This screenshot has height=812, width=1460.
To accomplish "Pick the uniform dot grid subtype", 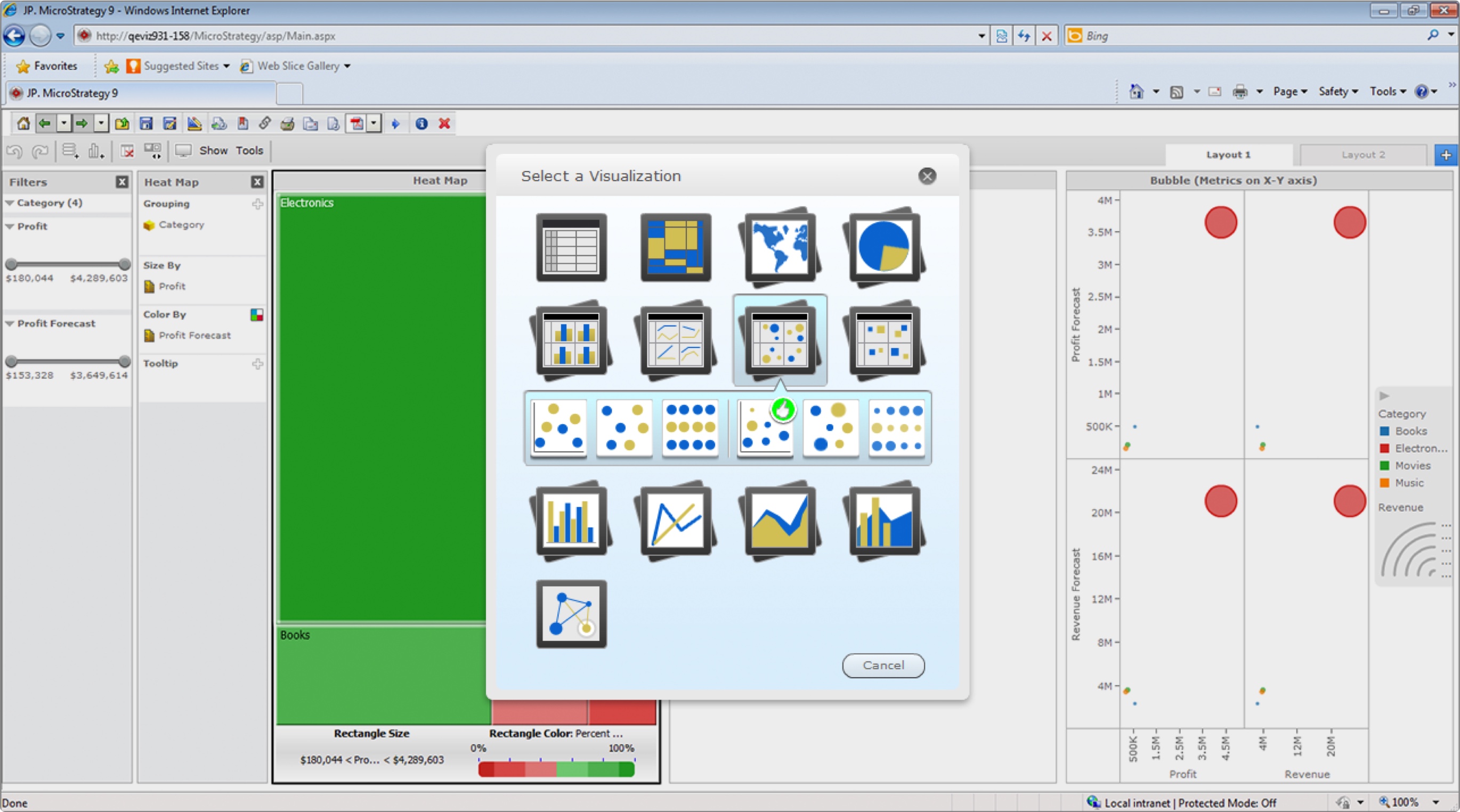I will [x=690, y=428].
